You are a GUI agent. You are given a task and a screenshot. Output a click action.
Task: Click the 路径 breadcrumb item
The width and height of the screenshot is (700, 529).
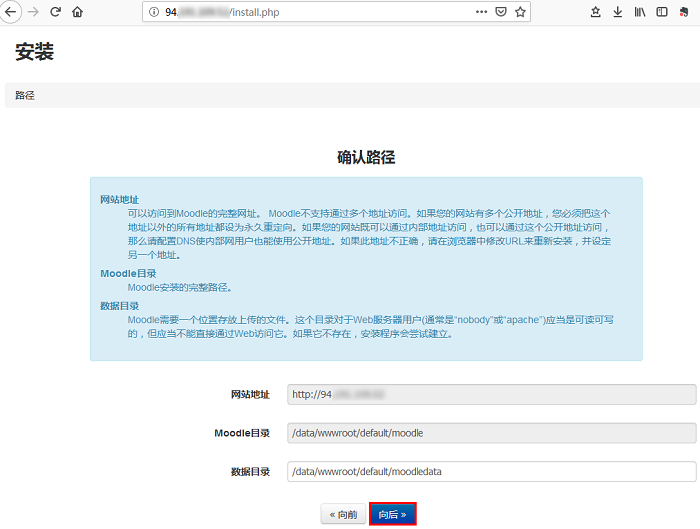click(x=25, y=95)
